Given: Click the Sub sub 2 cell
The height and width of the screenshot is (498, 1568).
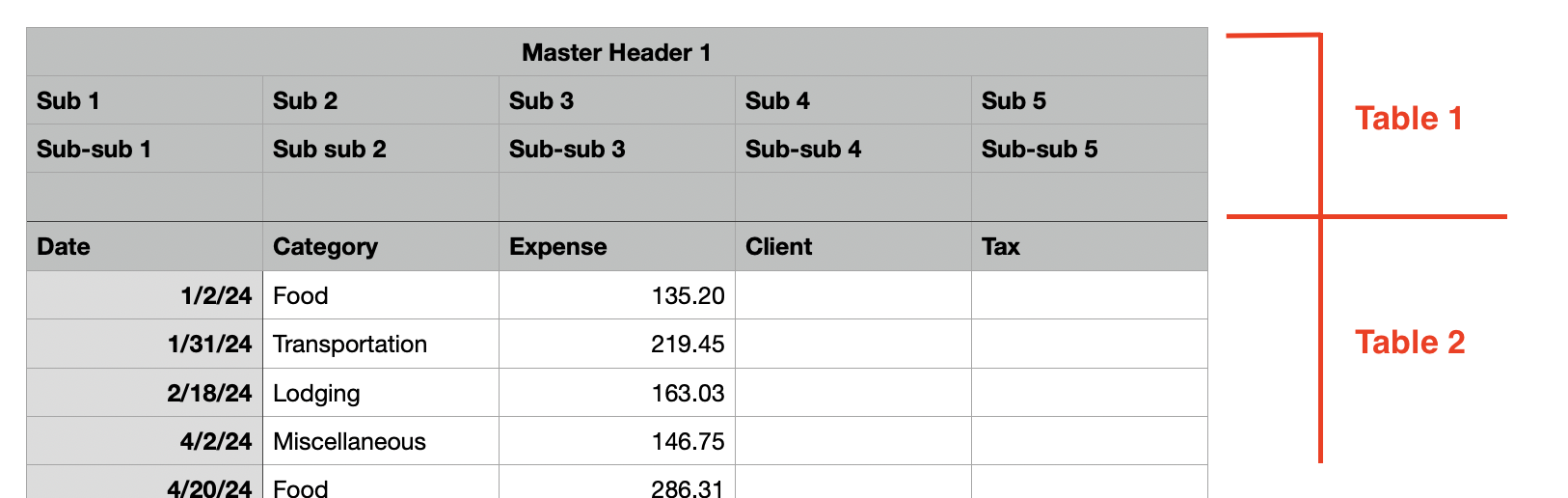Looking at the screenshot, I should click(381, 150).
